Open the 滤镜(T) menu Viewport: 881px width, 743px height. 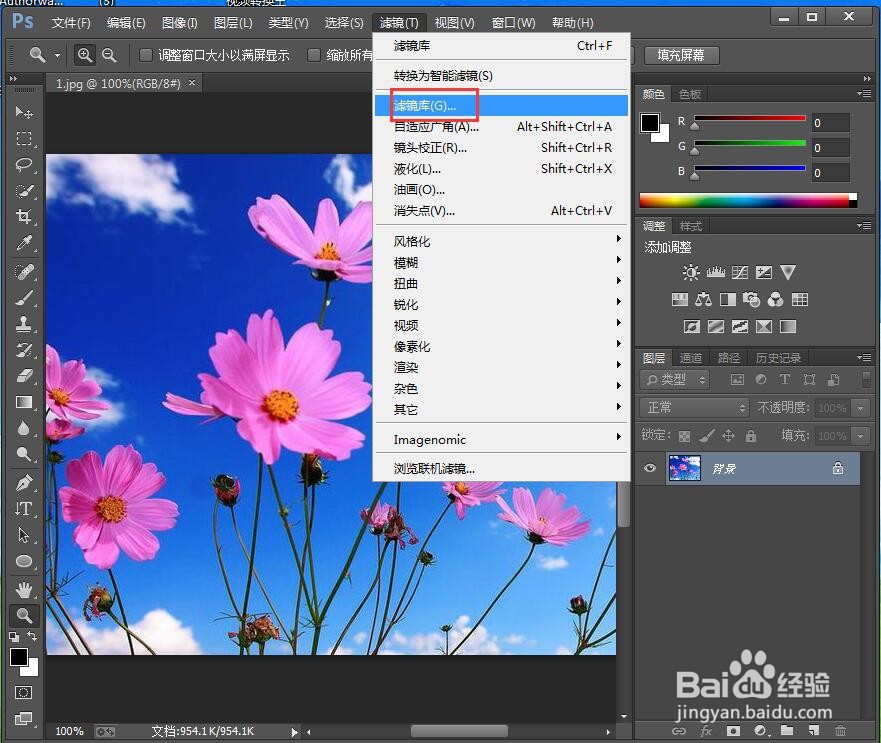click(399, 23)
